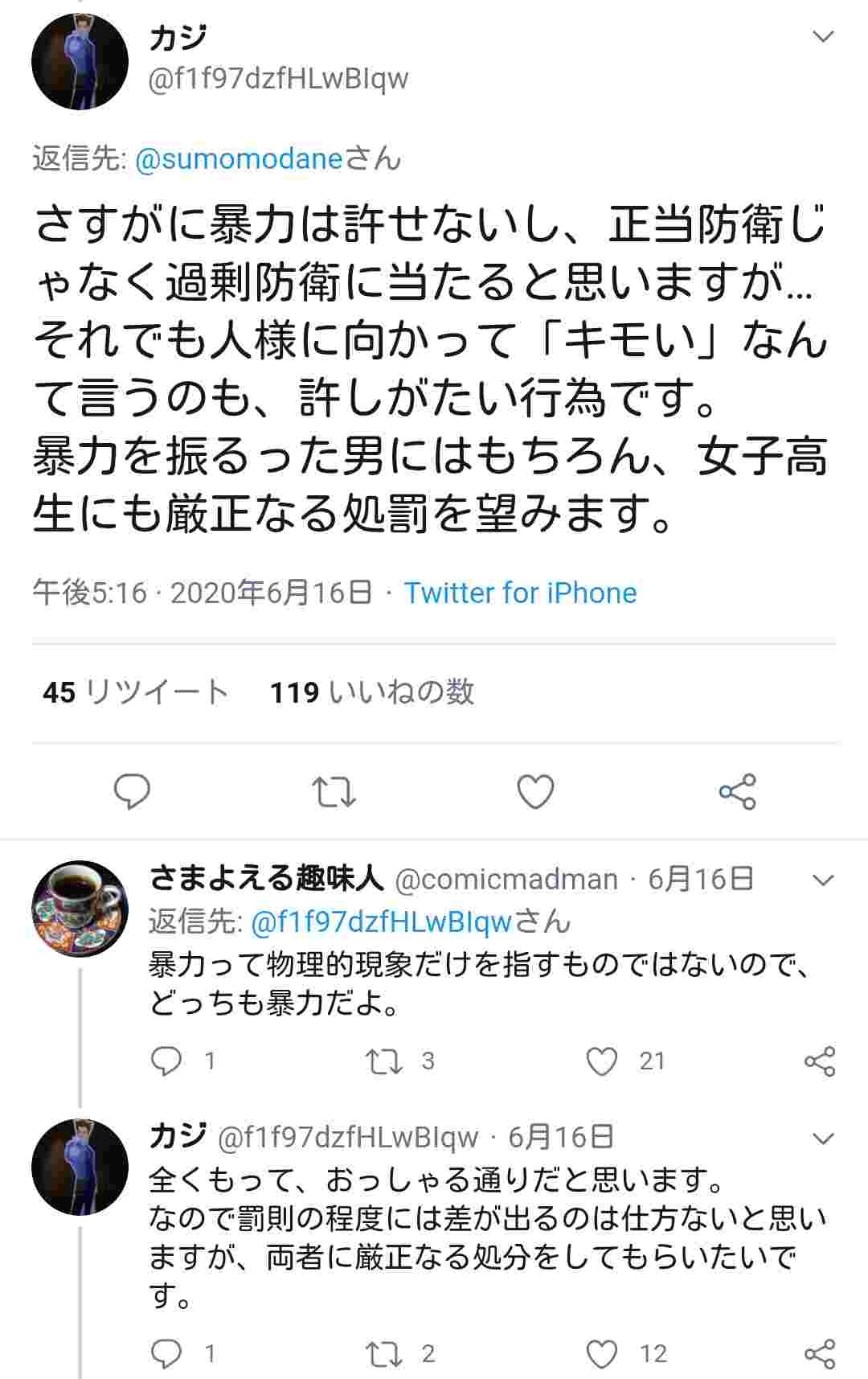The image size is (868, 1379).
Task: Open more options on カジ's bottom reply
Action: pyautogui.click(x=824, y=1138)
